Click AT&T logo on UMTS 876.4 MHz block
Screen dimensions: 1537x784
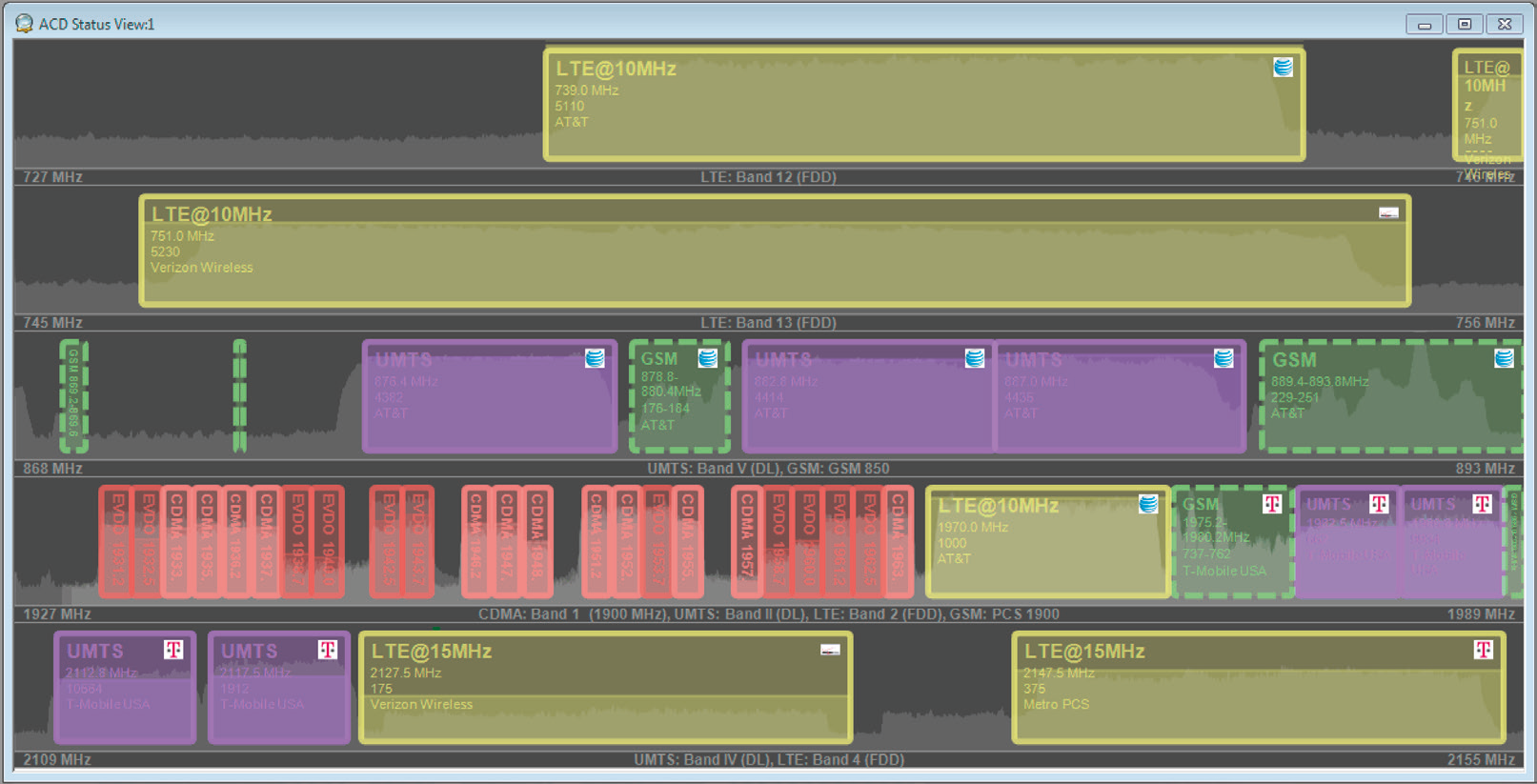point(595,358)
